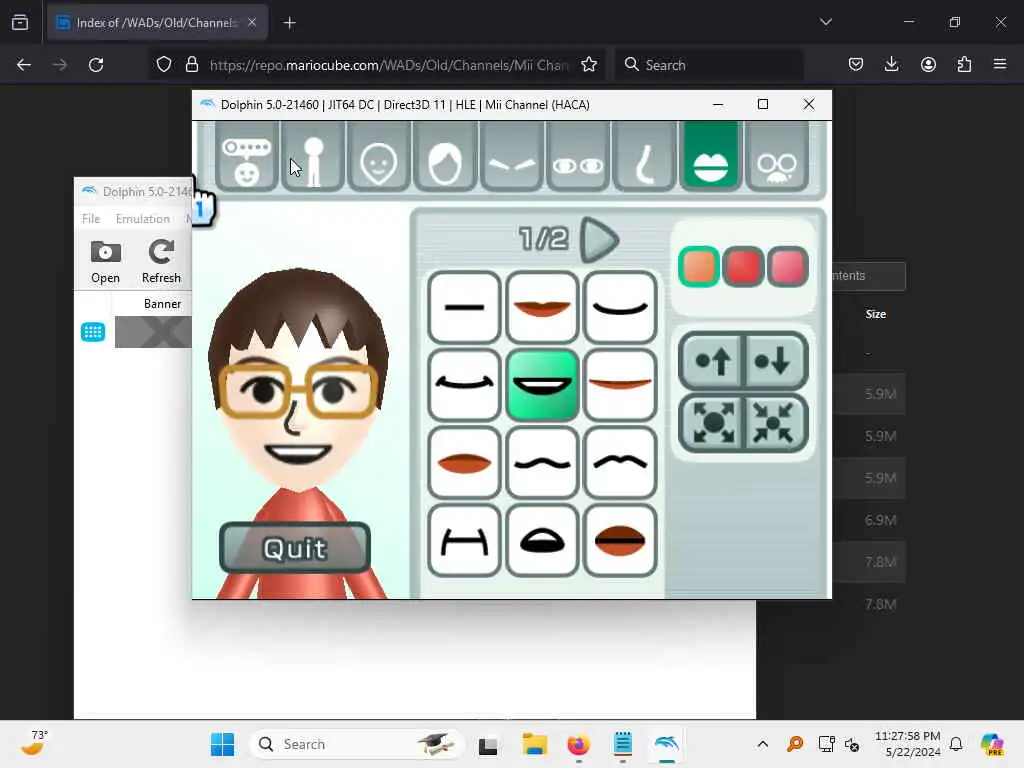Open the notifications bell

point(956,744)
